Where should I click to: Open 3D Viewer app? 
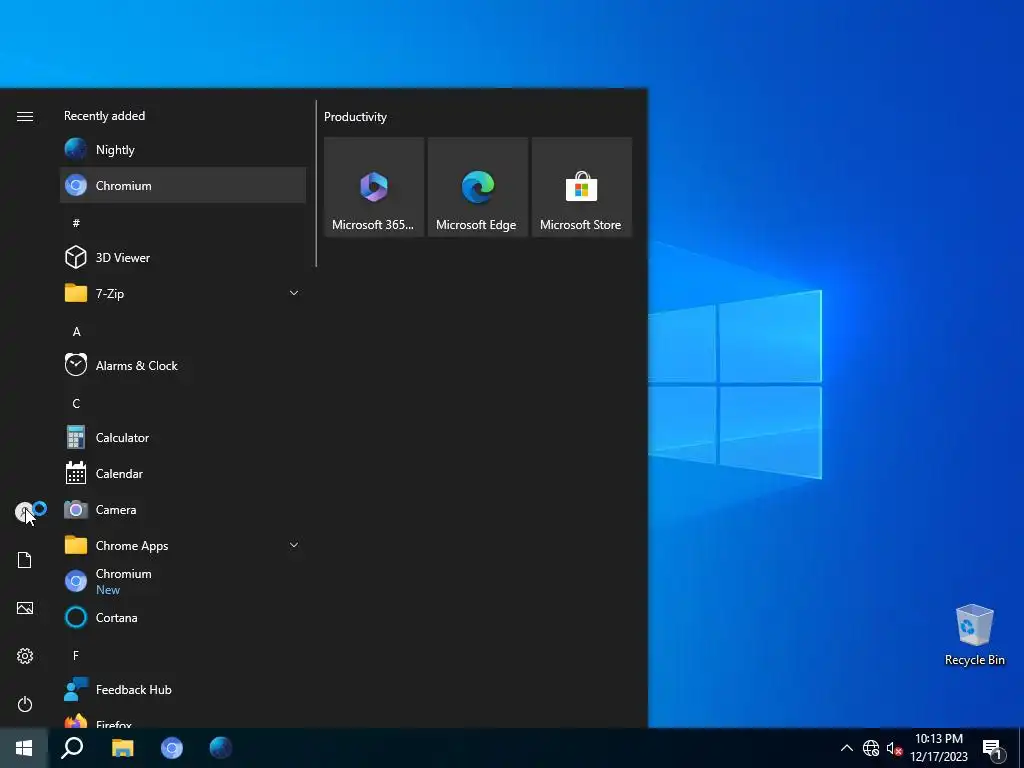tap(183, 257)
